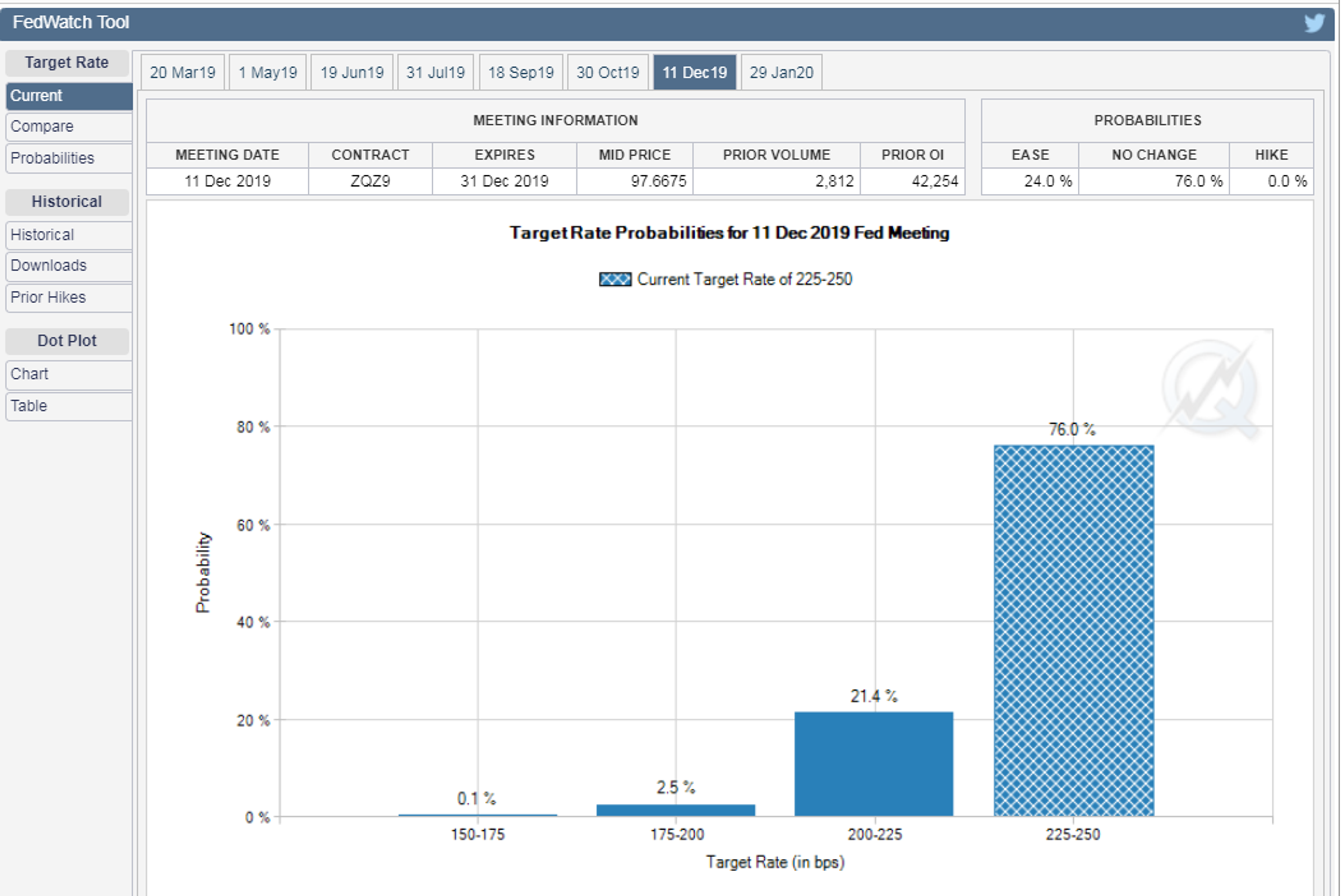Show the Dot Plot Table

click(69, 406)
